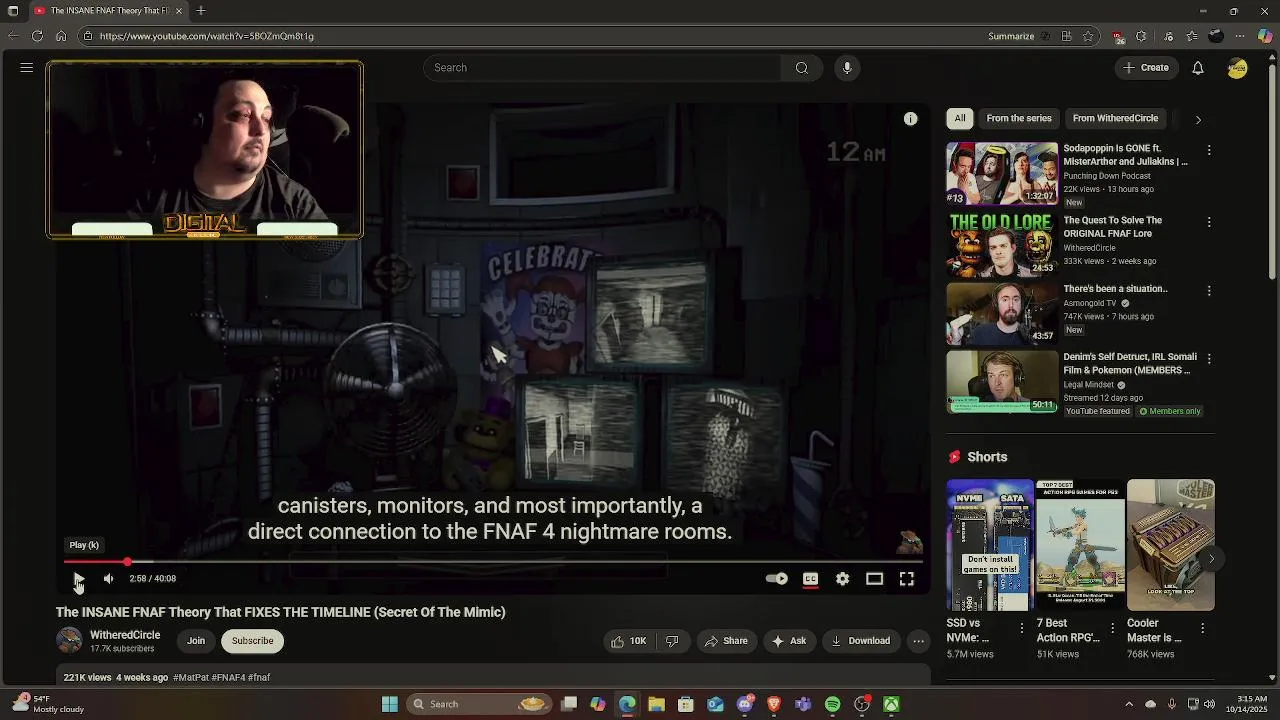Open the WitheredCircle channel avatar
The image size is (1280, 720).
[x=69, y=640]
